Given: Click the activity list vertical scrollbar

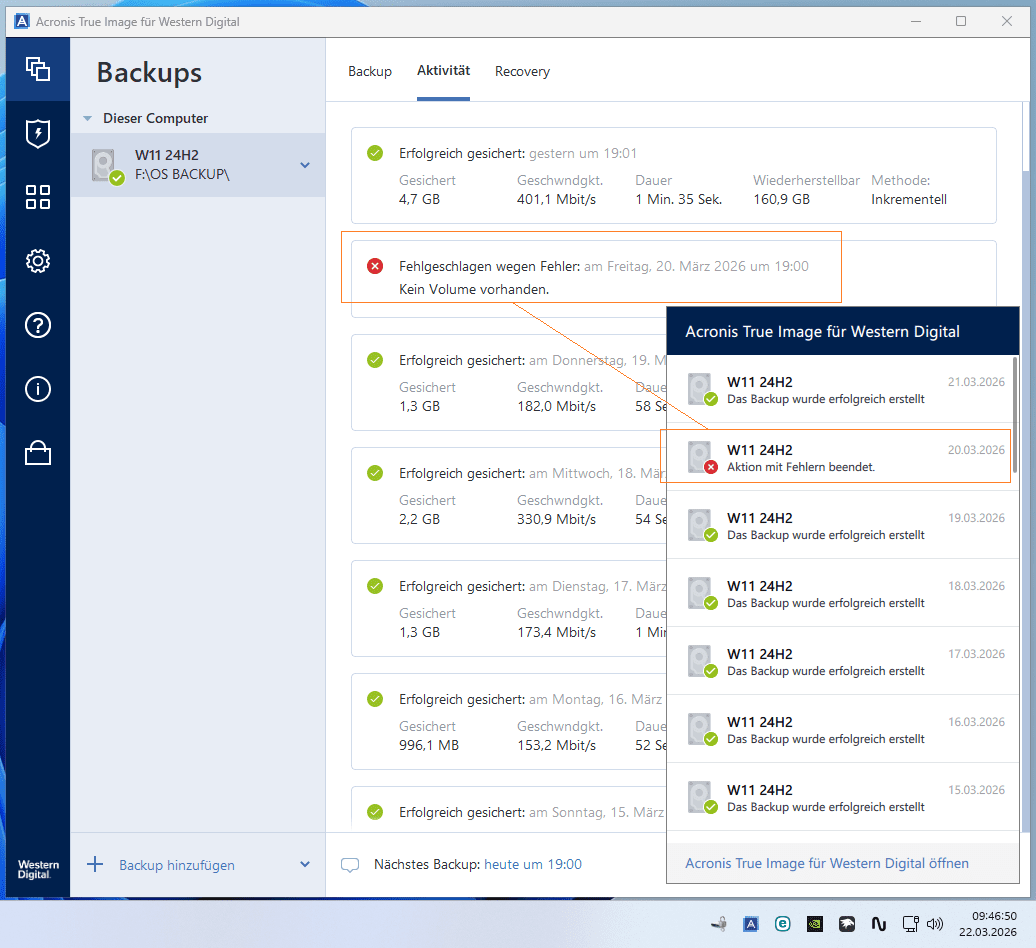Looking at the screenshot, I should (x=1026, y=137).
